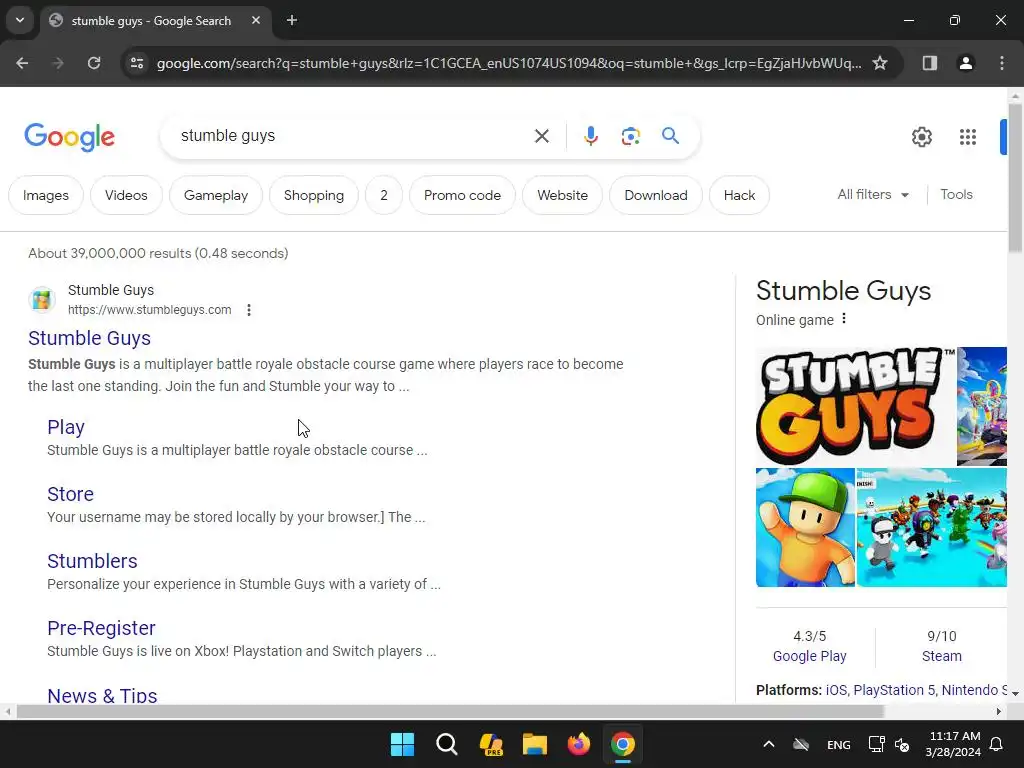Open the Store sitelink
This screenshot has width=1024, height=768.
click(71, 494)
